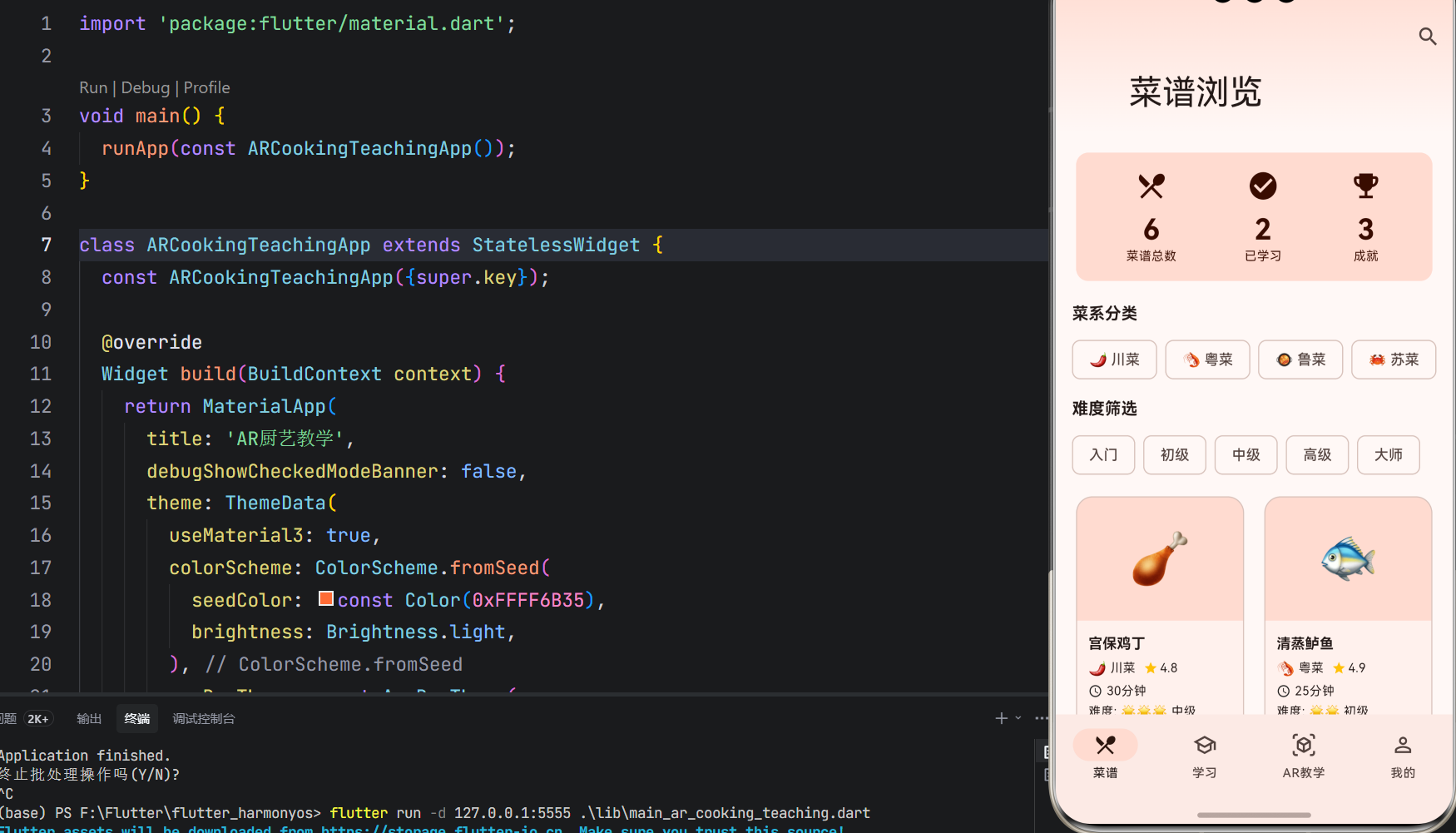Open the 菜谱 bottom navigation tab

pyautogui.click(x=1105, y=756)
